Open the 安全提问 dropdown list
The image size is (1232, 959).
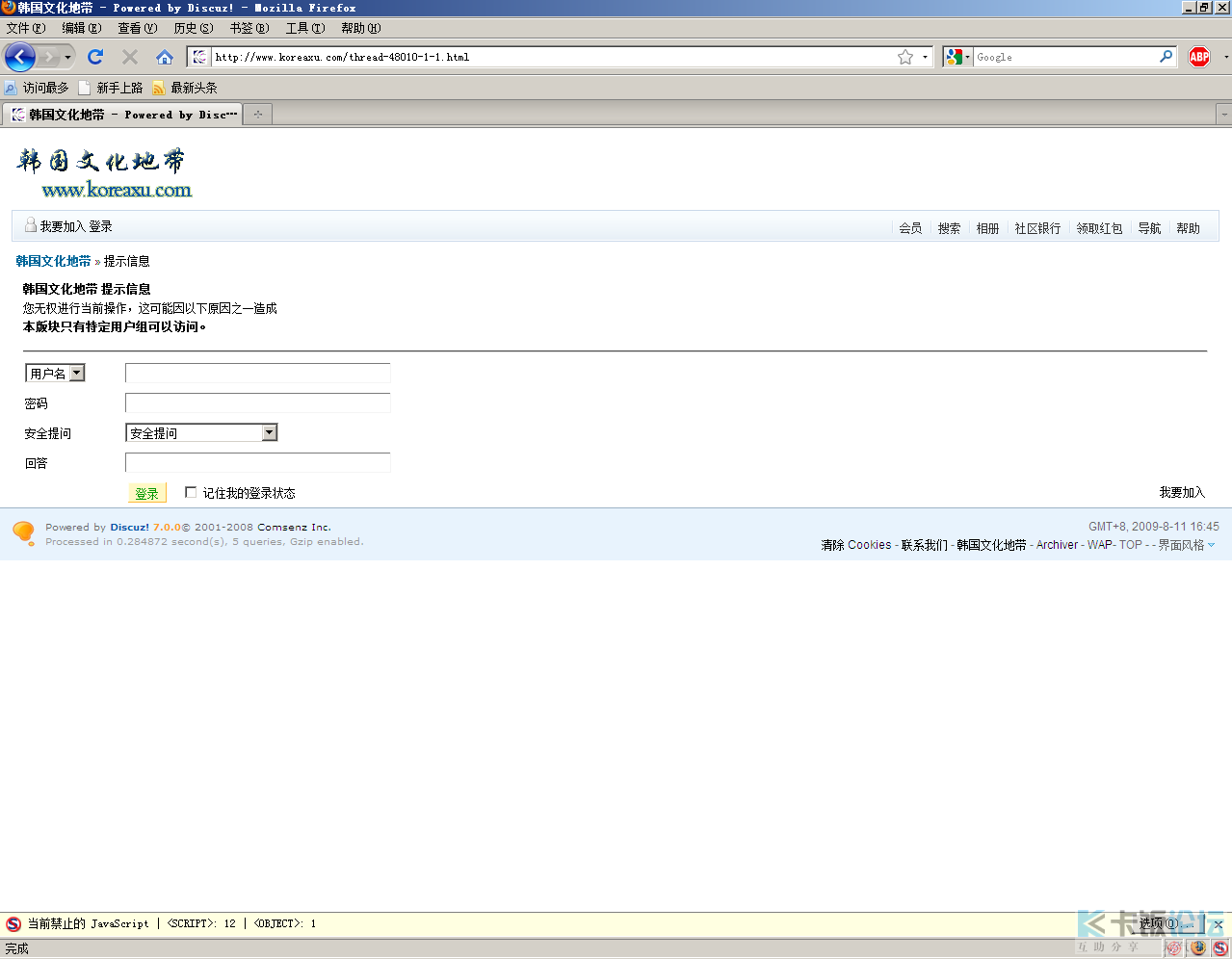[x=201, y=432]
